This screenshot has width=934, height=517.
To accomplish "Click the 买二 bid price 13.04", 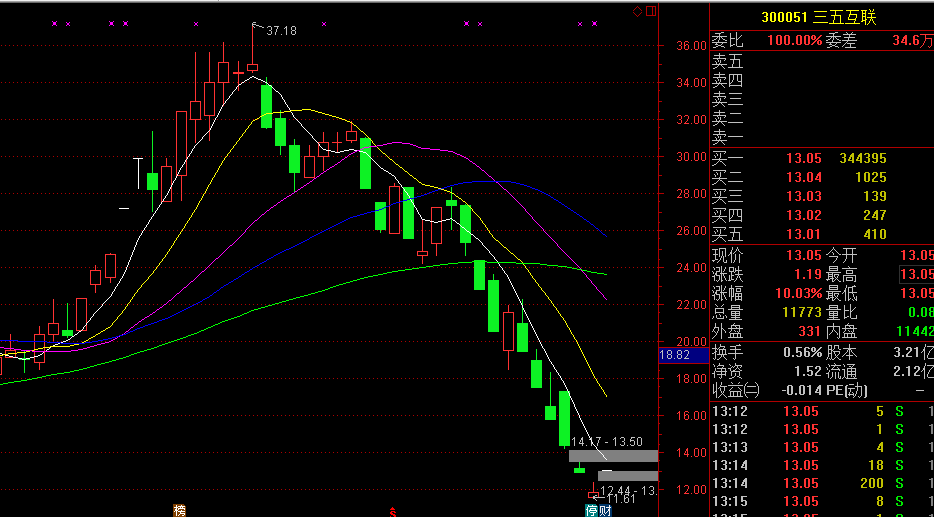I will click(x=803, y=177).
